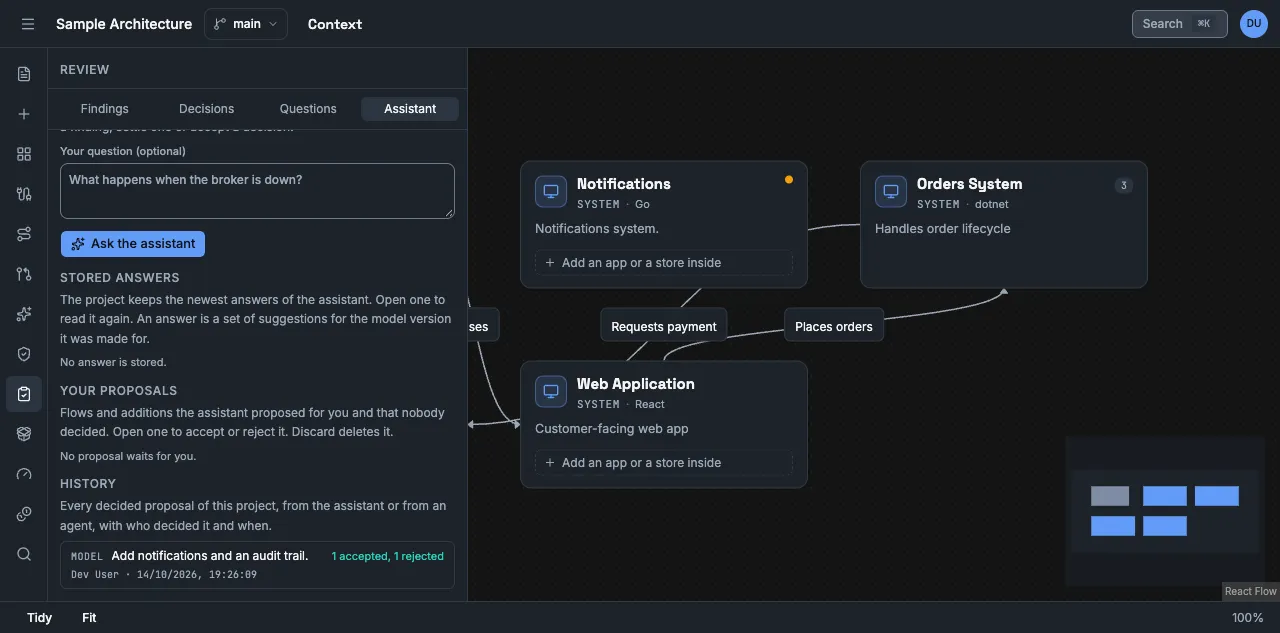Image resolution: width=1280 pixels, height=633 pixels.
Task: Open the sparkles sidebar icon
Action: 24,314
